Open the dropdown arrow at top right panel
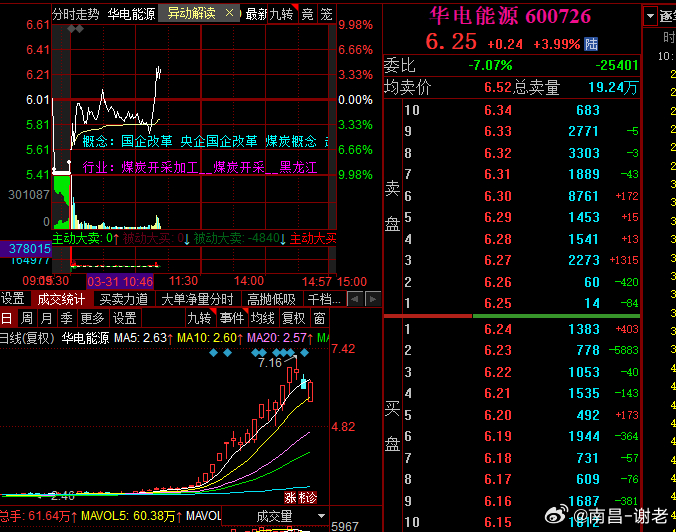 [650, 16]
